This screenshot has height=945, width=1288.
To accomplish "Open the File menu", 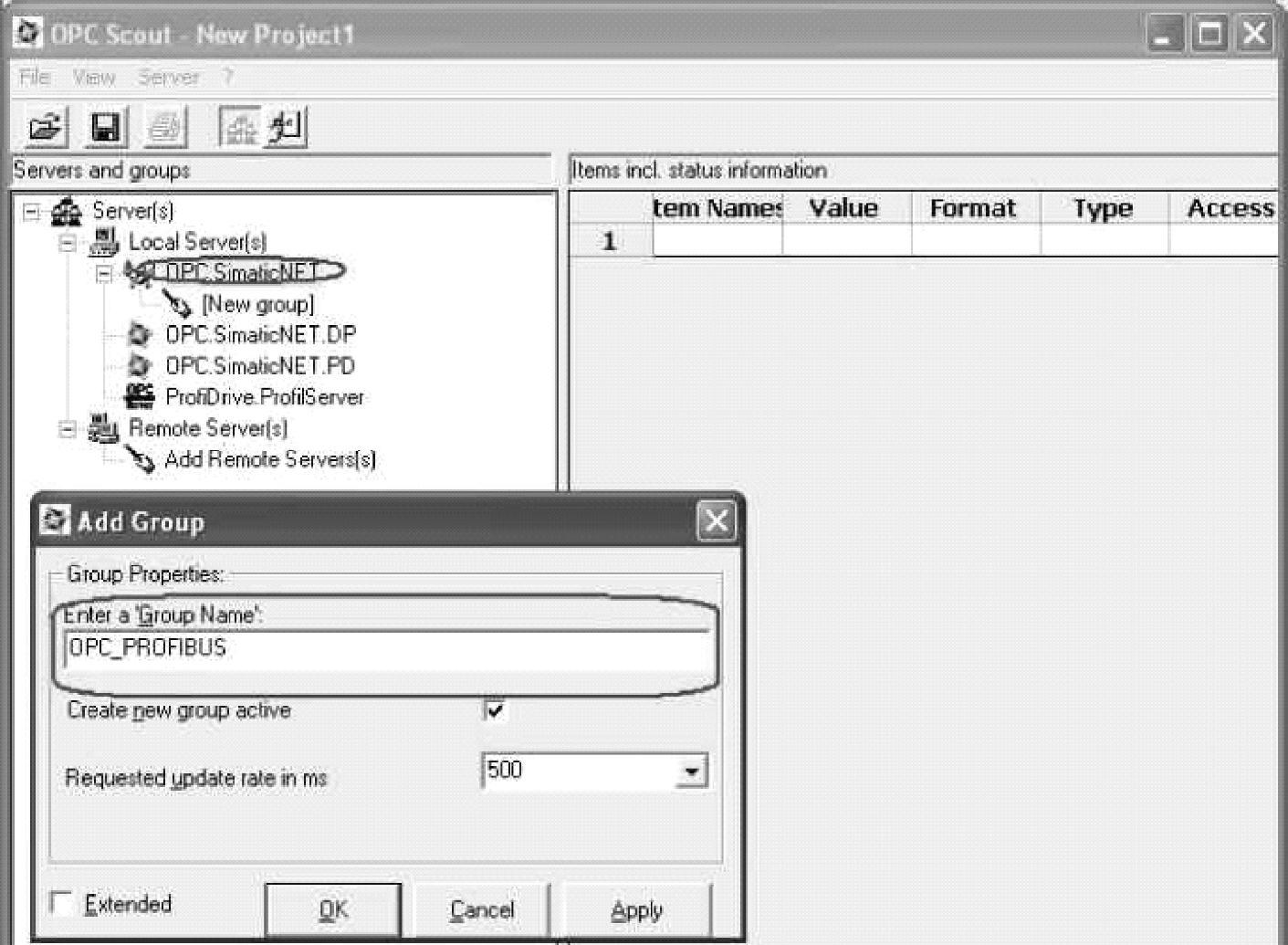I will pyautogui.click(x=35, y=78).
